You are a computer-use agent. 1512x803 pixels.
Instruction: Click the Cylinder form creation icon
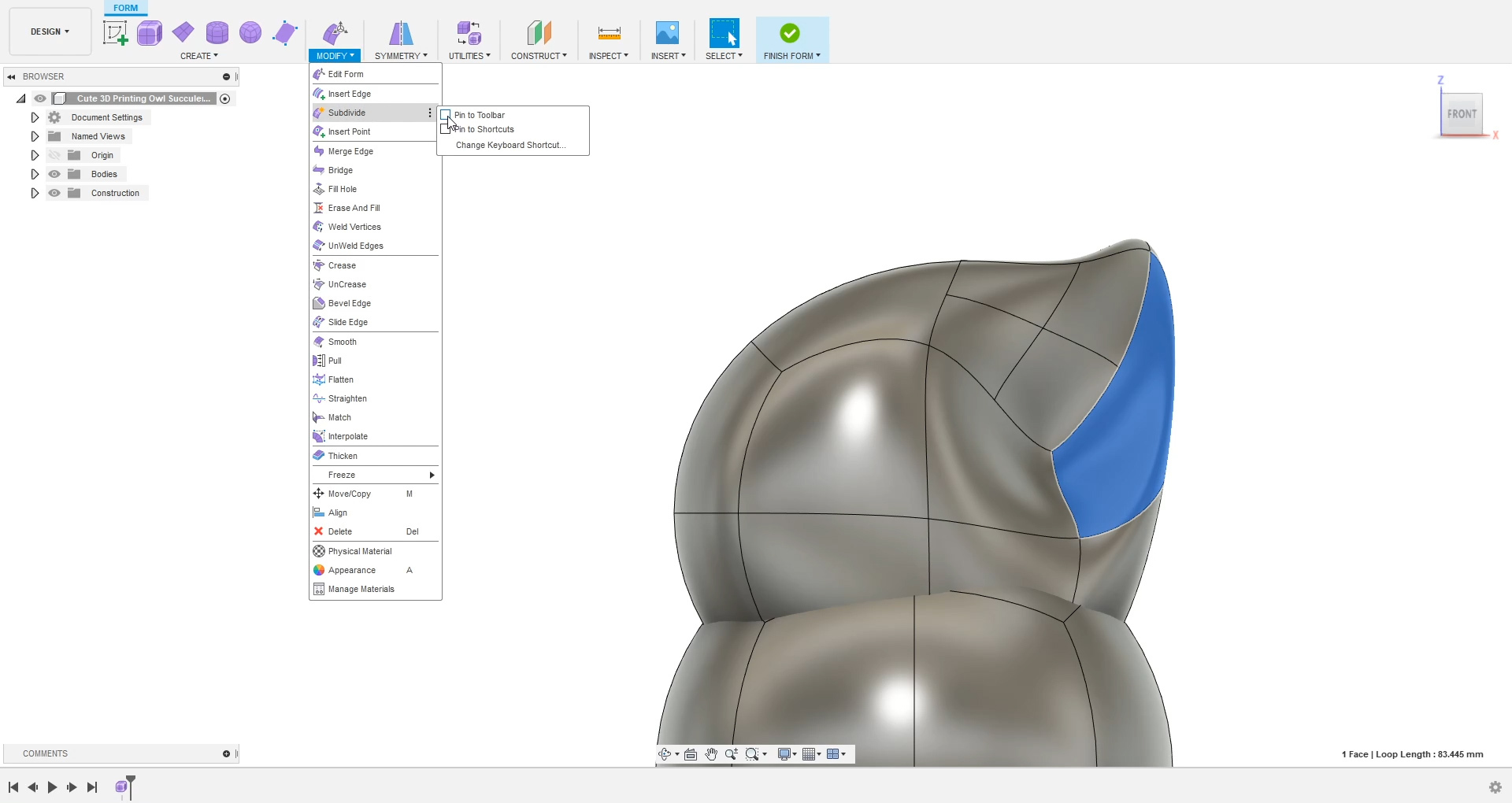pos(217,33)
